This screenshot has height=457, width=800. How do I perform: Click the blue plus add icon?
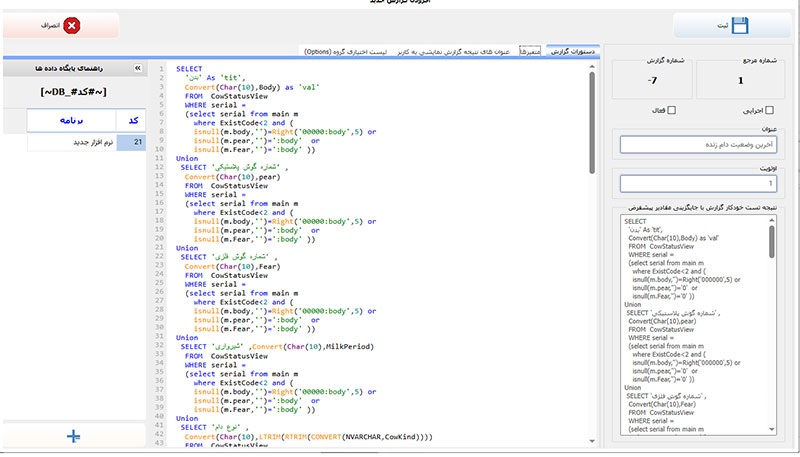coord(73,435)
